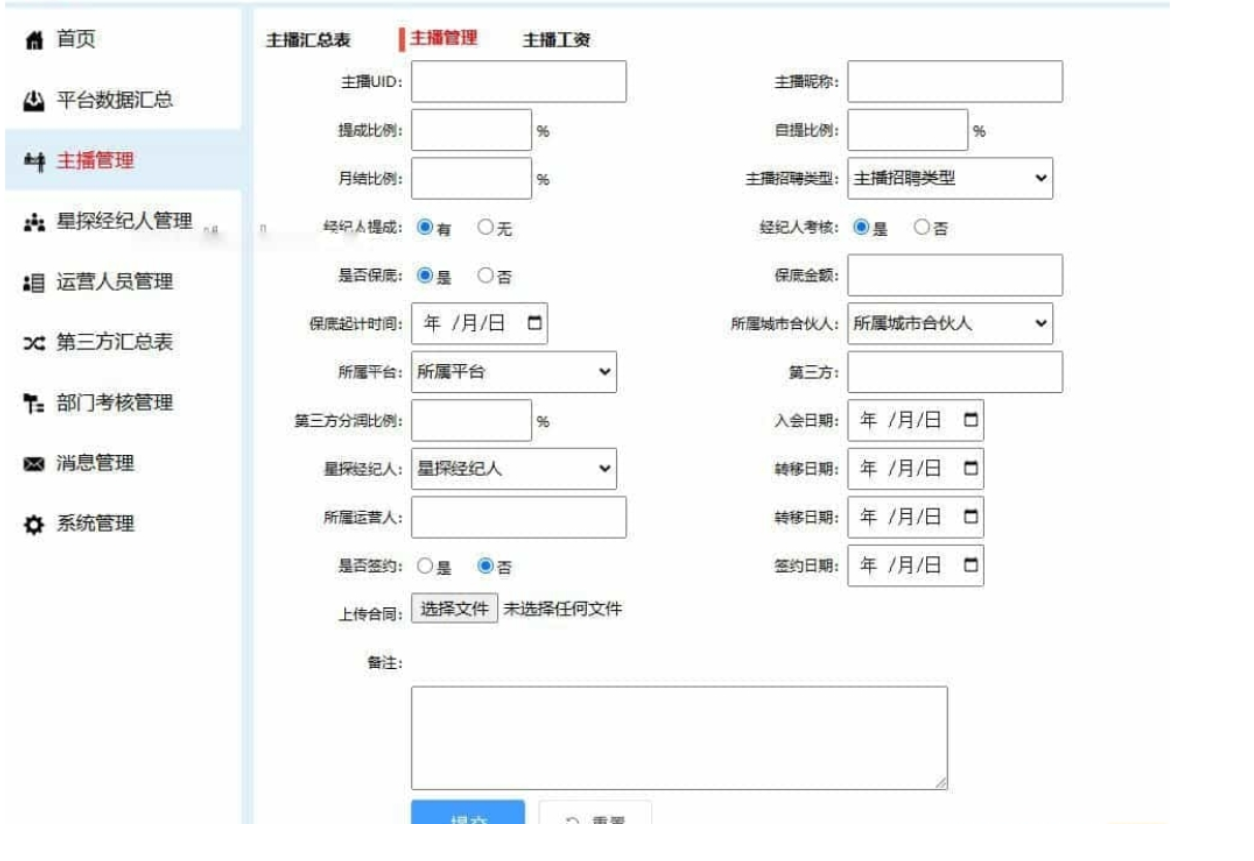The image size is (1254, 861).
Task: Click the blue 提交 submit button
Action: (x=468, y=813)
